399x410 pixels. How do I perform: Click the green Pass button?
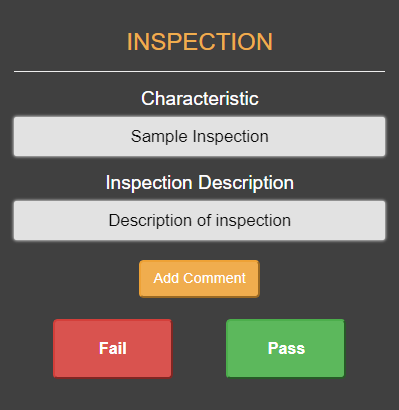[x=286, y=349]
